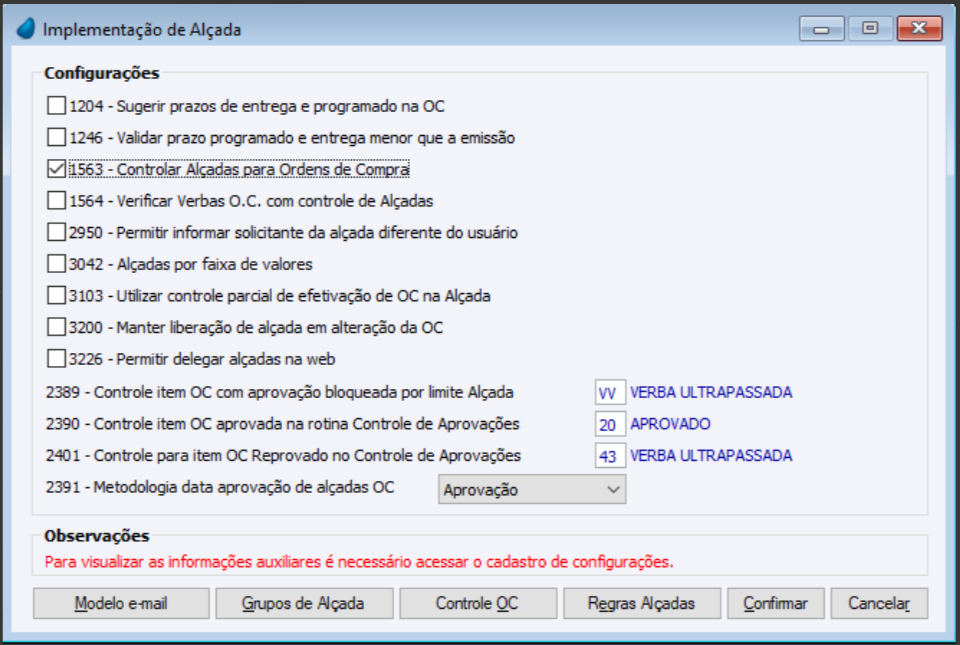The image size is (960, 645).
Task: Open the Modelo e-mail button
Action: (x=121, y=603)
